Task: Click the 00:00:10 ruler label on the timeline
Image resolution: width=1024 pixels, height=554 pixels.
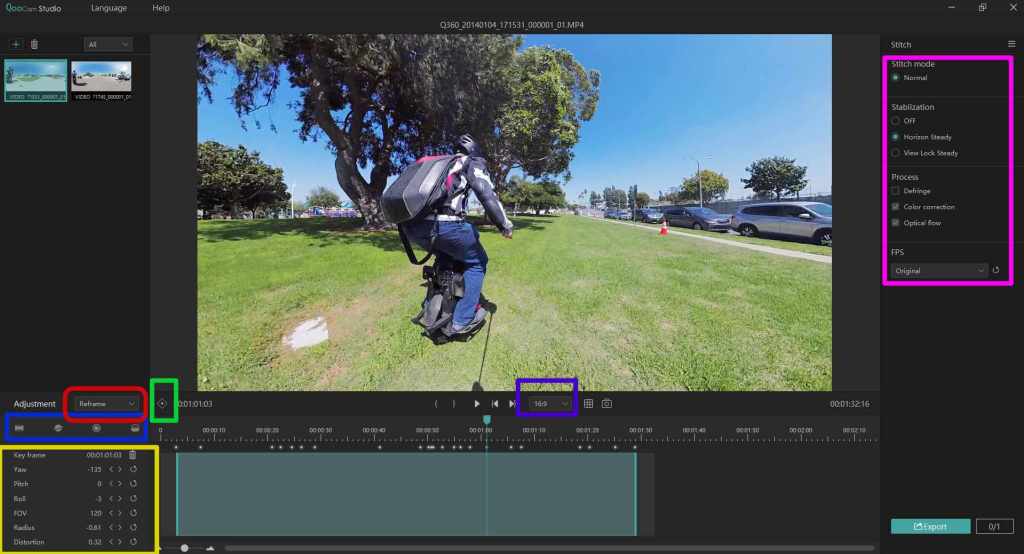Action: (214, 430)
